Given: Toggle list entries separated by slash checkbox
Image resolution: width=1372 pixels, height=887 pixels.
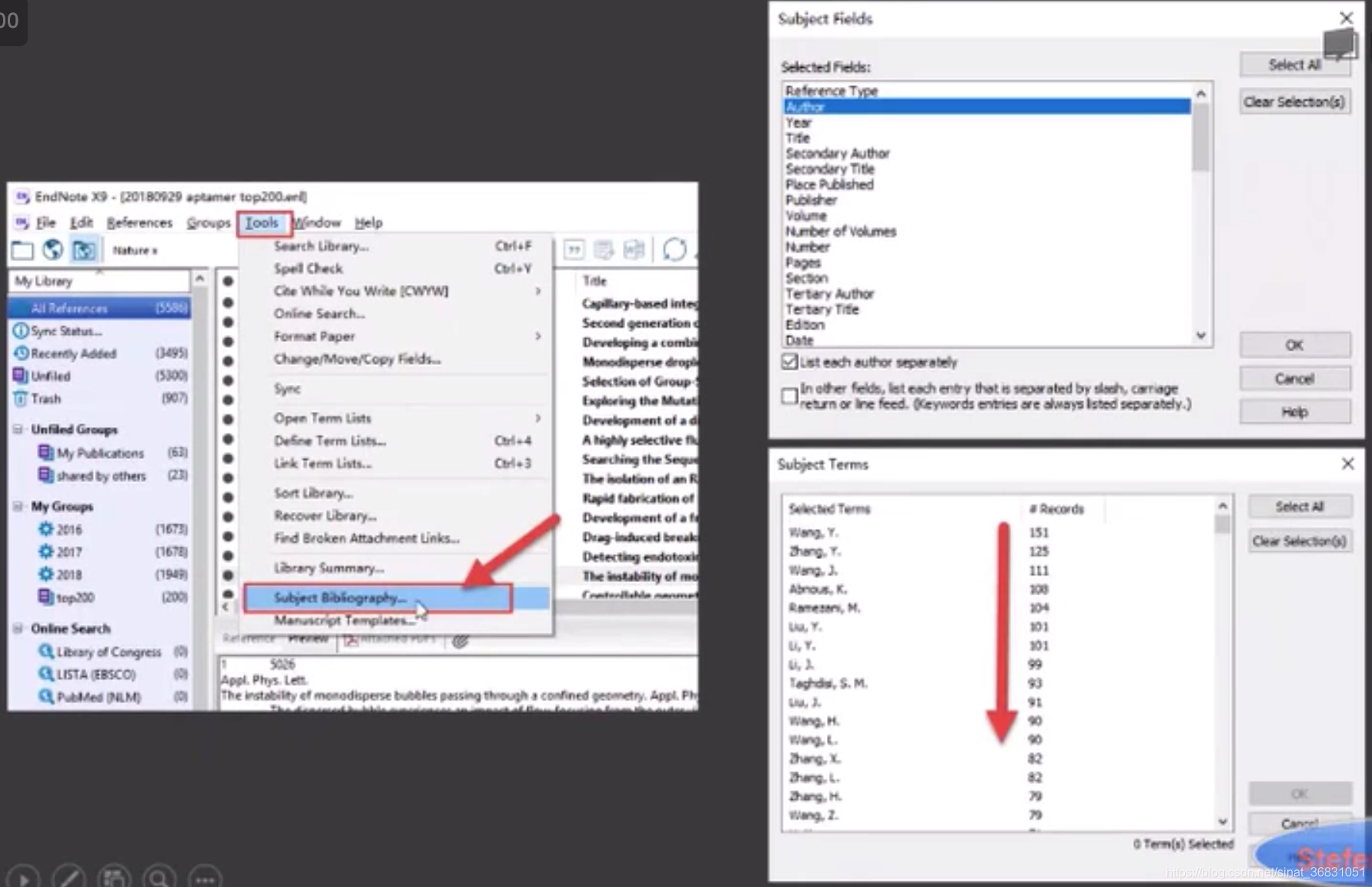Looking at the screenshot, I should pos(789,396).
